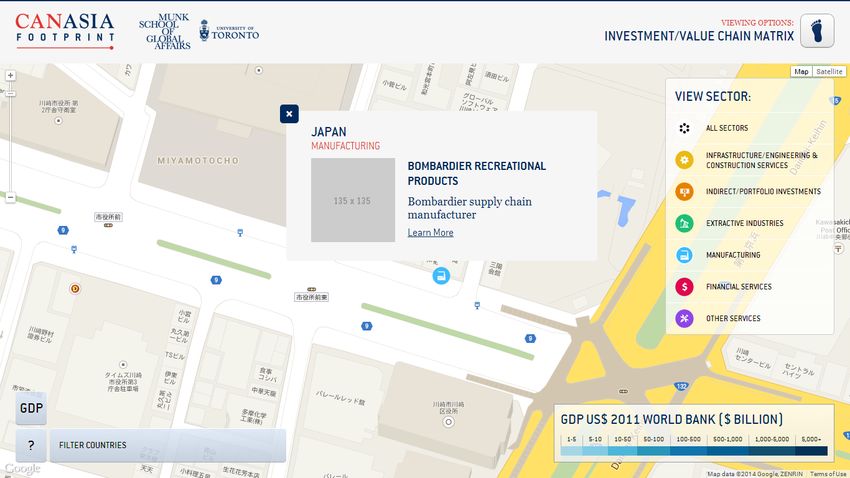The height and width of the screenshot is (478, 850).
Task: Select the Indirect/Portfolio Investments icon
Action: (x=684, y=191)
